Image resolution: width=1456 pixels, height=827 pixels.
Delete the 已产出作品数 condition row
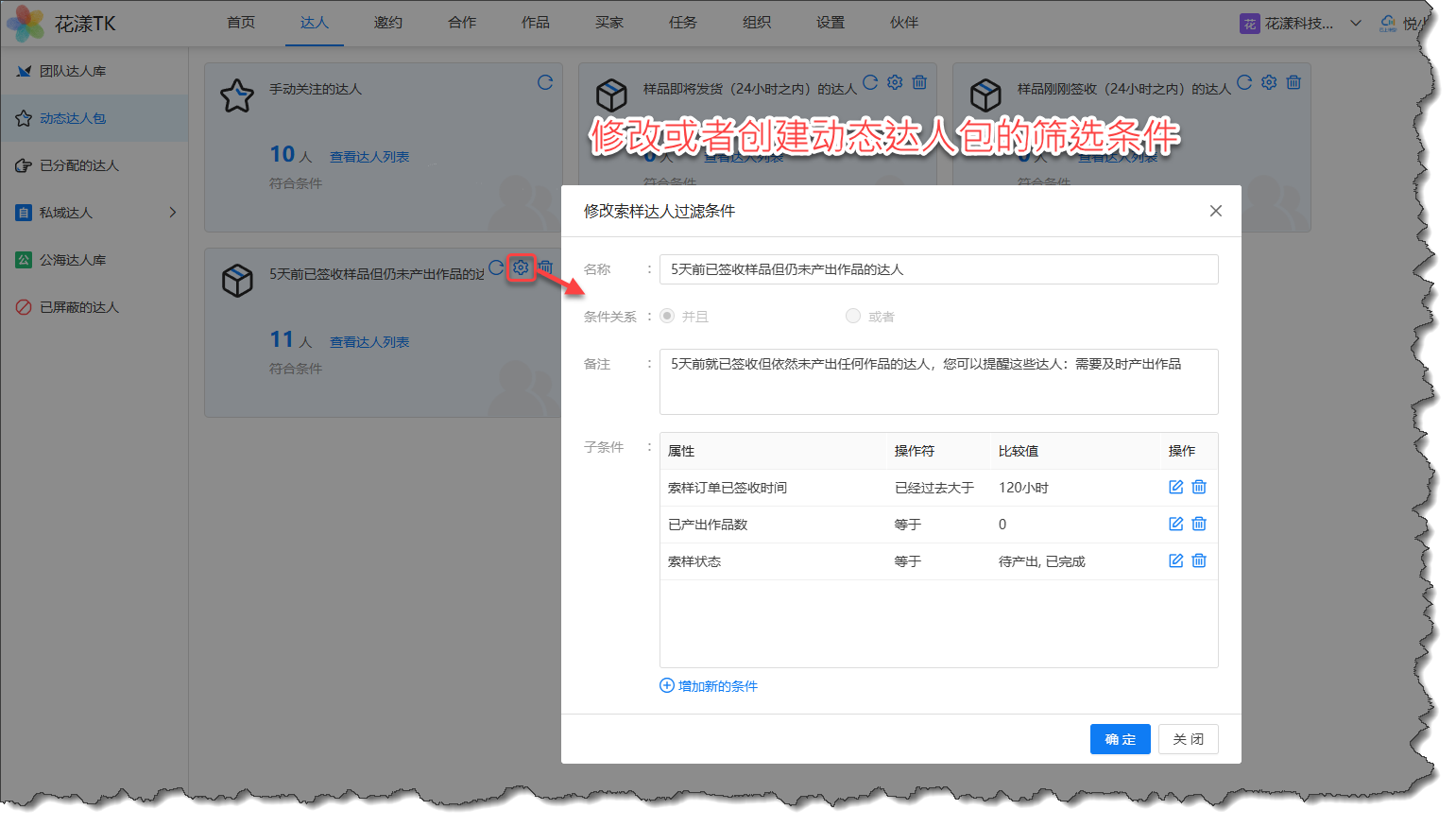click(1199, 524)
